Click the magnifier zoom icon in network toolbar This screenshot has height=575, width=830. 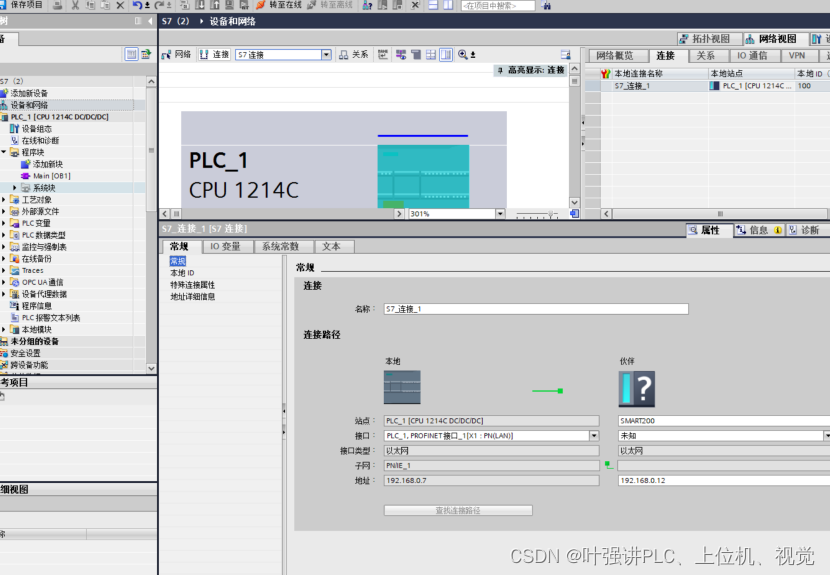pos(463,55)
